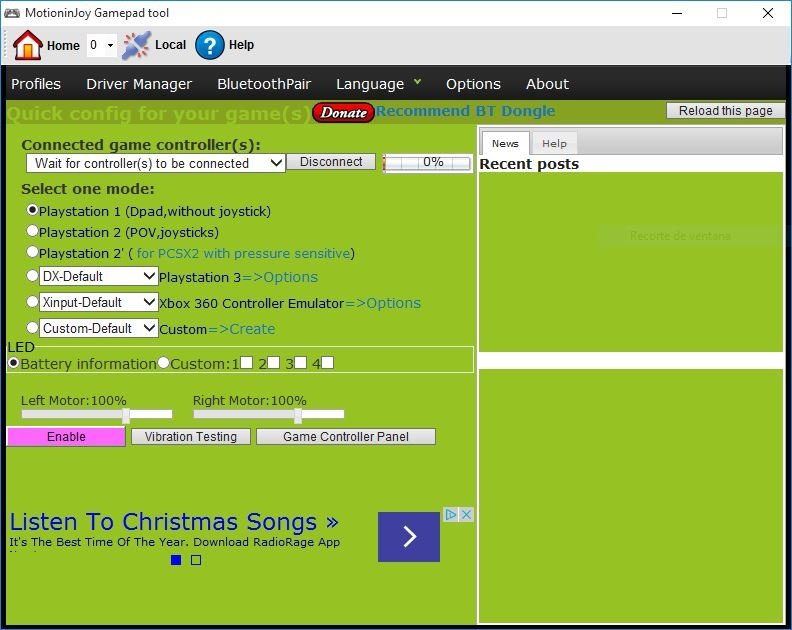Screen dimensions: 792x630
Task: Open the About menu item
Action: tap(548, 84)
